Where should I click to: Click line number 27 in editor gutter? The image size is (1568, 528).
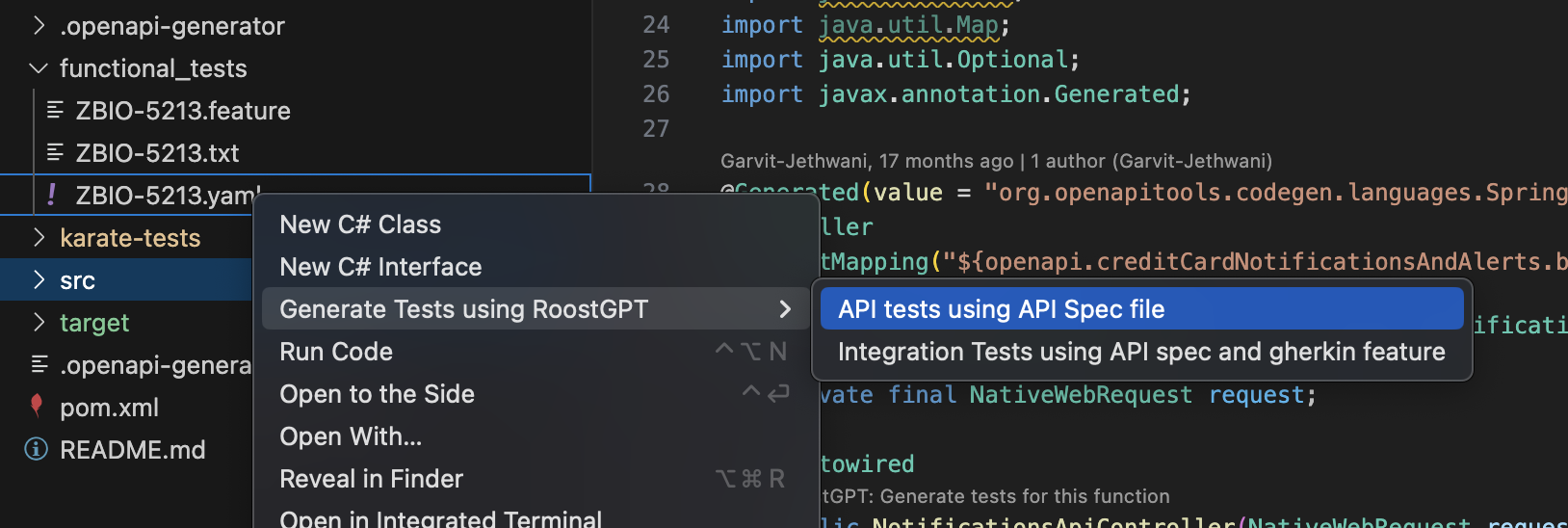pos(656,129)
